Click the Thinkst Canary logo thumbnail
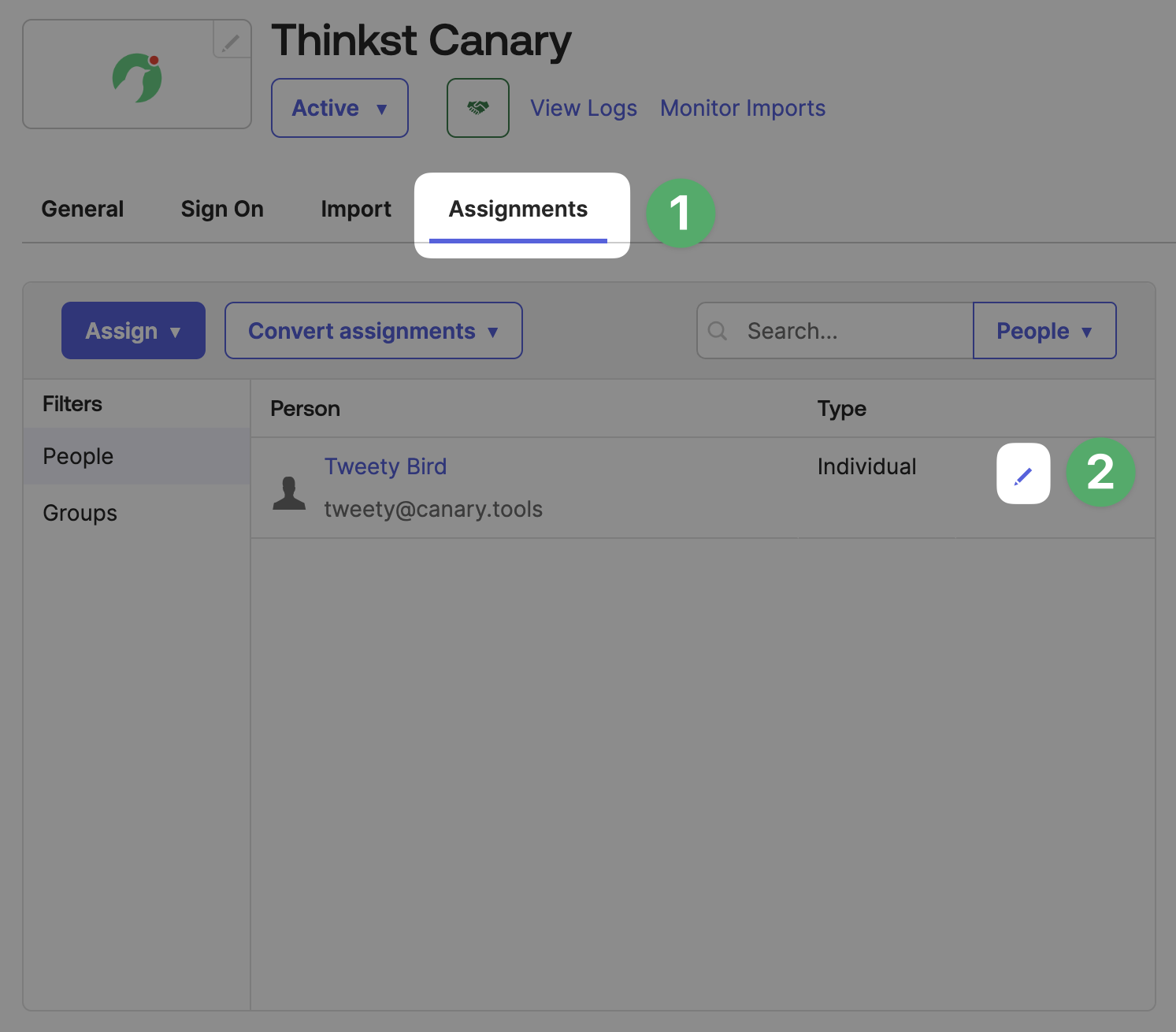Screen dimensions: 1176x1032 (137, 76)
